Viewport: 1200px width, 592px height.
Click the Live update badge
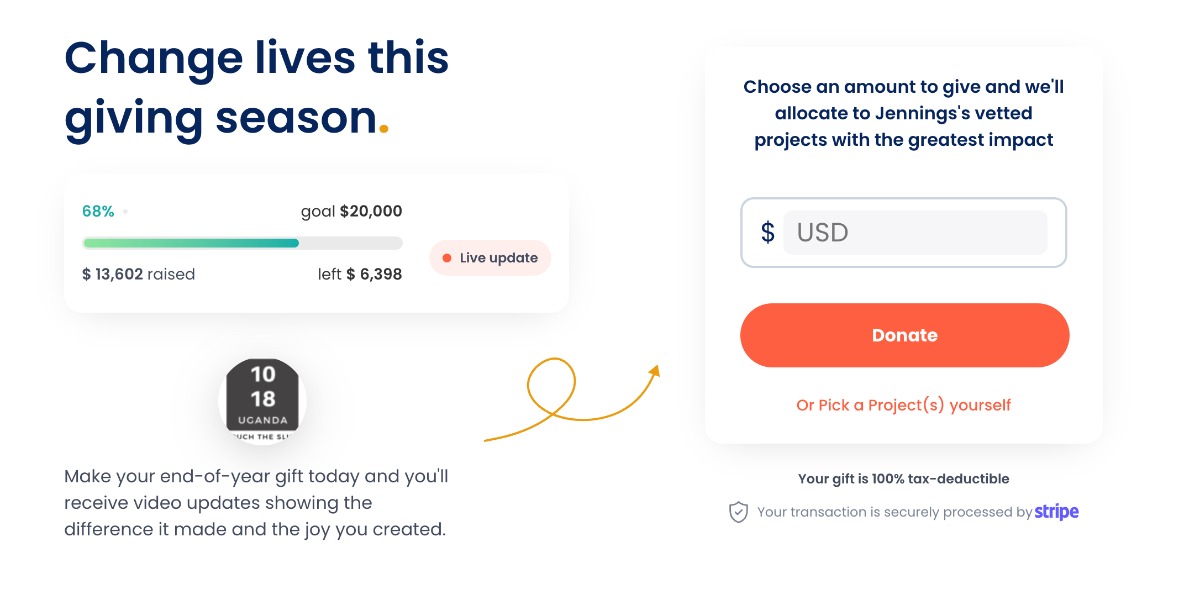click(490, 258)
